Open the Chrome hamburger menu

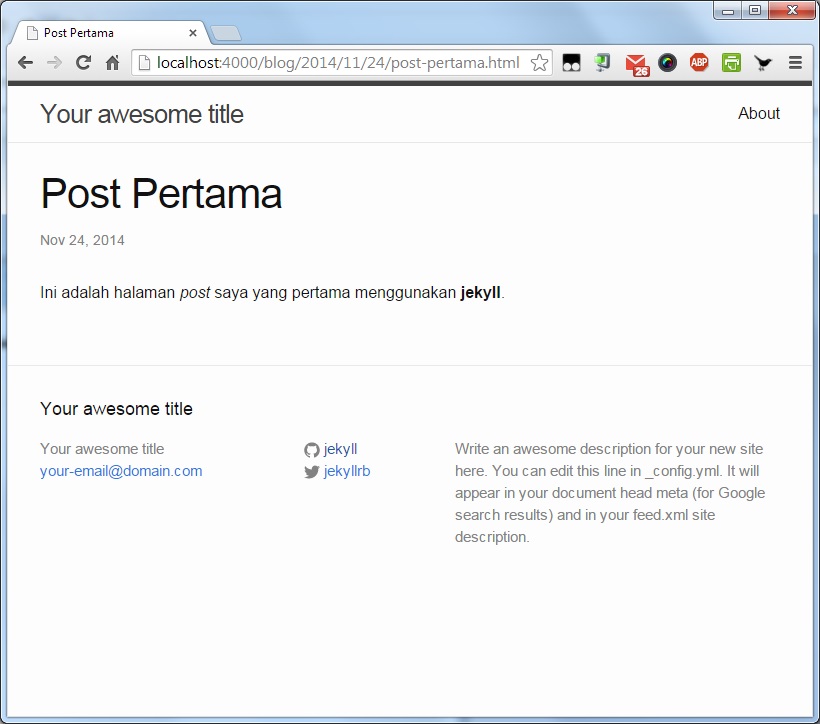(x=796, y=63)
